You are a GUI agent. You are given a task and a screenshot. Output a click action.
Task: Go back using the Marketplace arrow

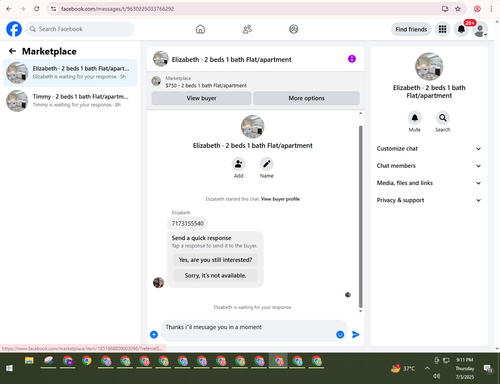point(12,51)
